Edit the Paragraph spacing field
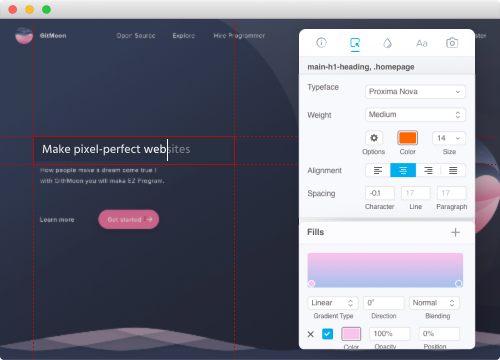This screenshot has width=500, height=360. click(451, 193)
